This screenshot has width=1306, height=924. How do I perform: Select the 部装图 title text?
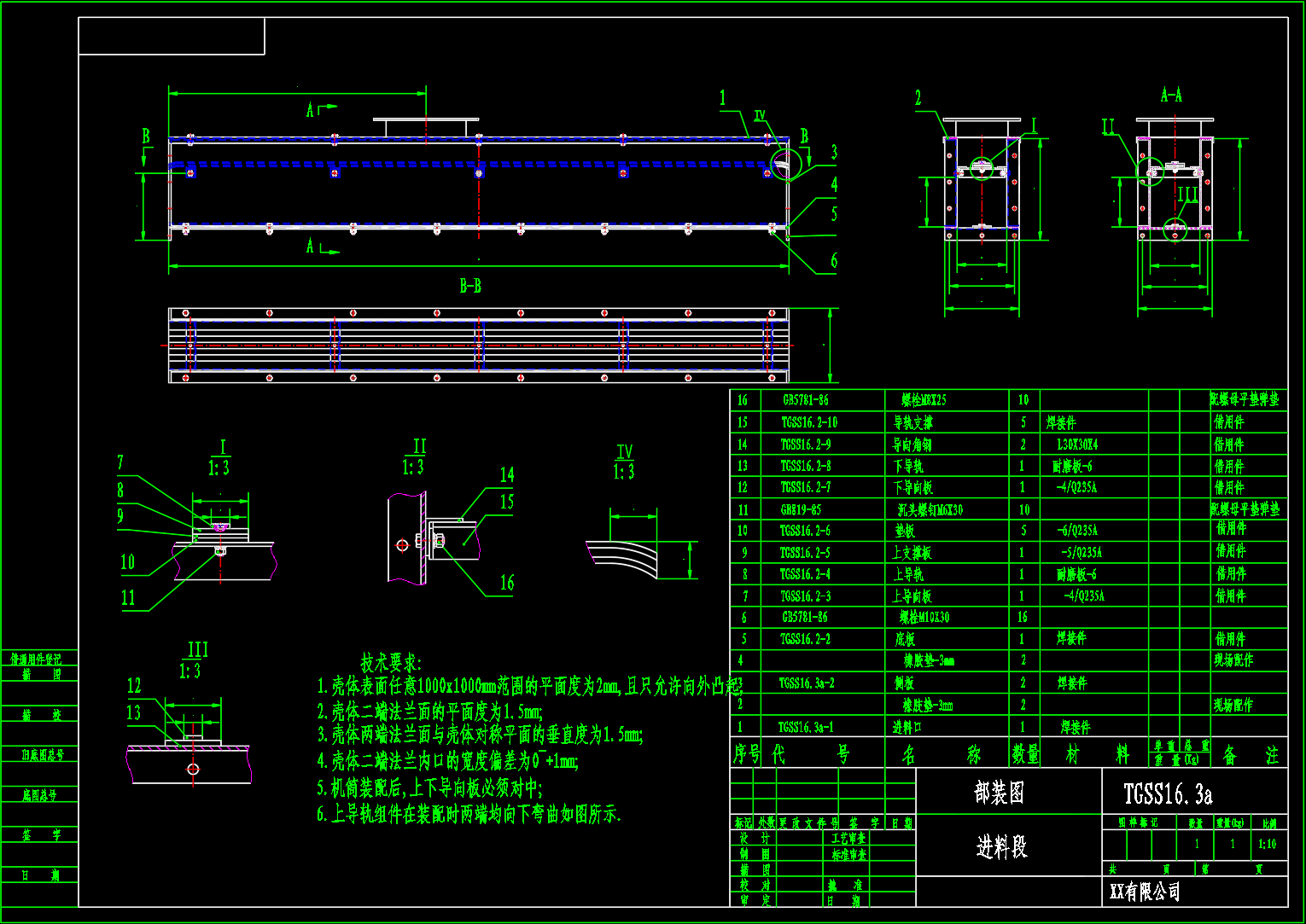pyautogui.click(x=999, y=793)
